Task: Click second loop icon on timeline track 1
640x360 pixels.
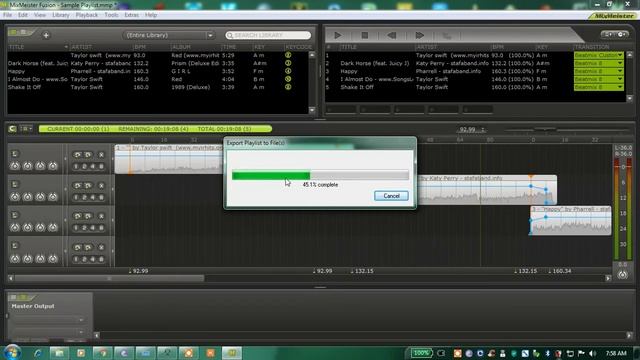Action: click(x=88, y=155)
